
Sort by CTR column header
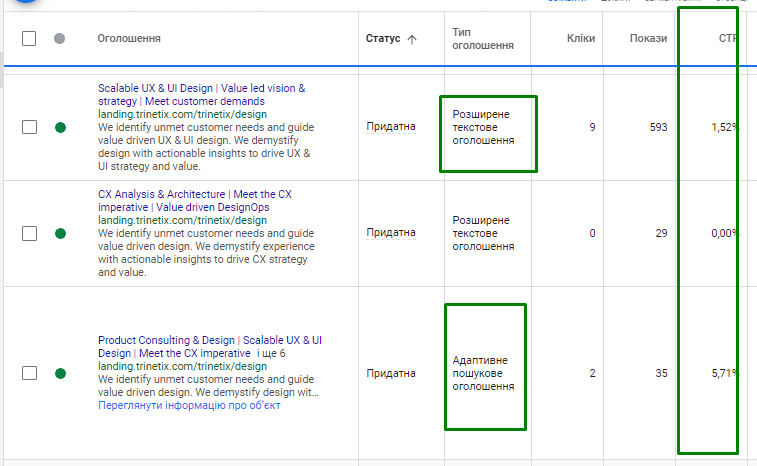[728, 38]
